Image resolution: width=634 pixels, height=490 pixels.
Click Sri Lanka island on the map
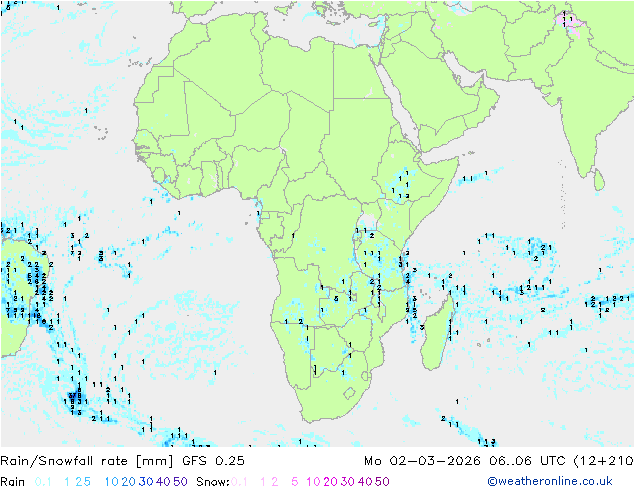click(x=599, y=180)
